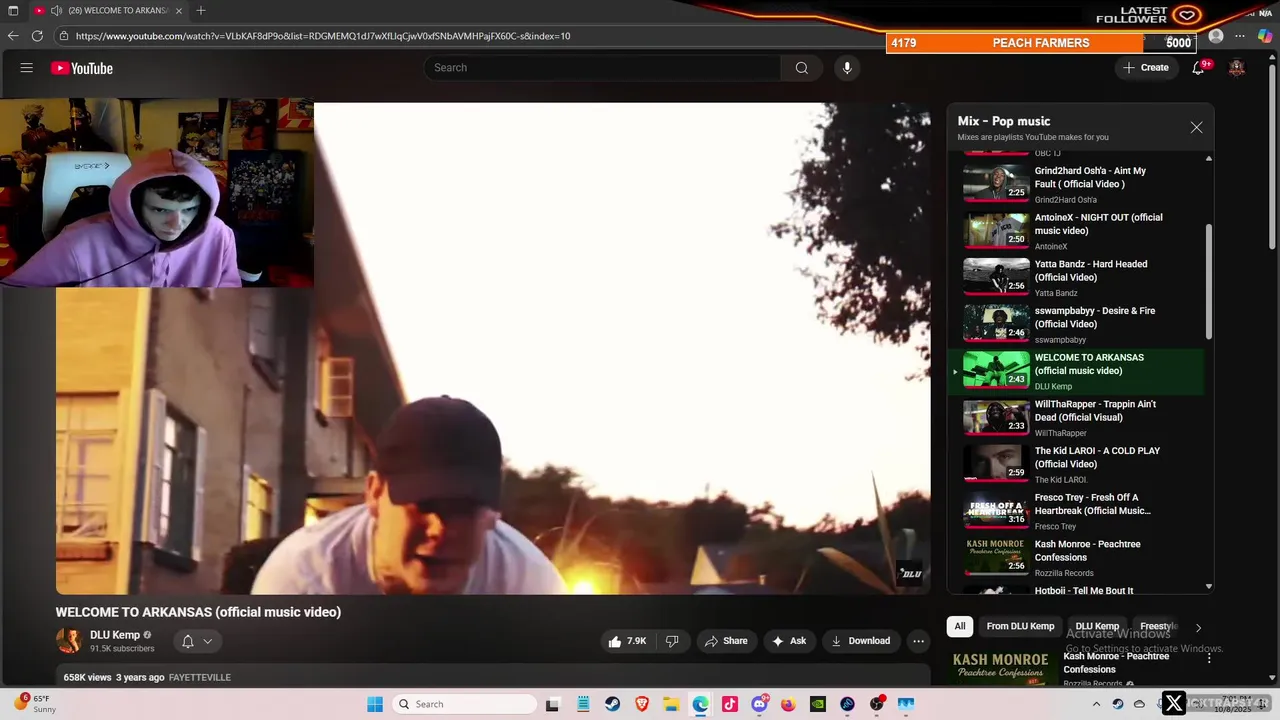The image size is (1280, 720).
Task: Select the All filter chip
Action: click(960, 626)
